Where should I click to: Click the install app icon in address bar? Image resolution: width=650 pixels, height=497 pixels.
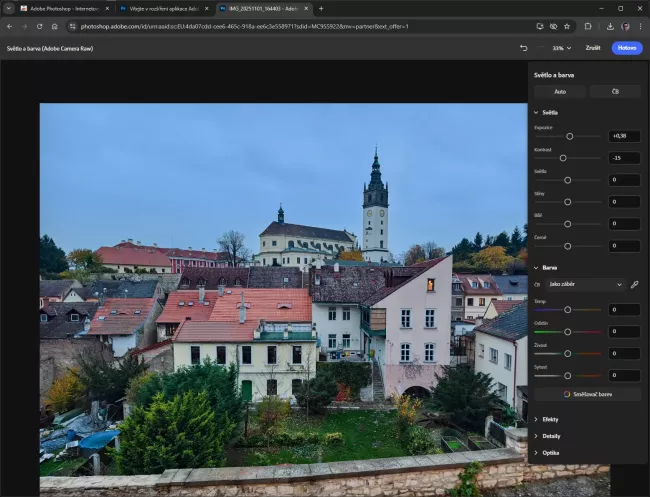pos(540,27)
